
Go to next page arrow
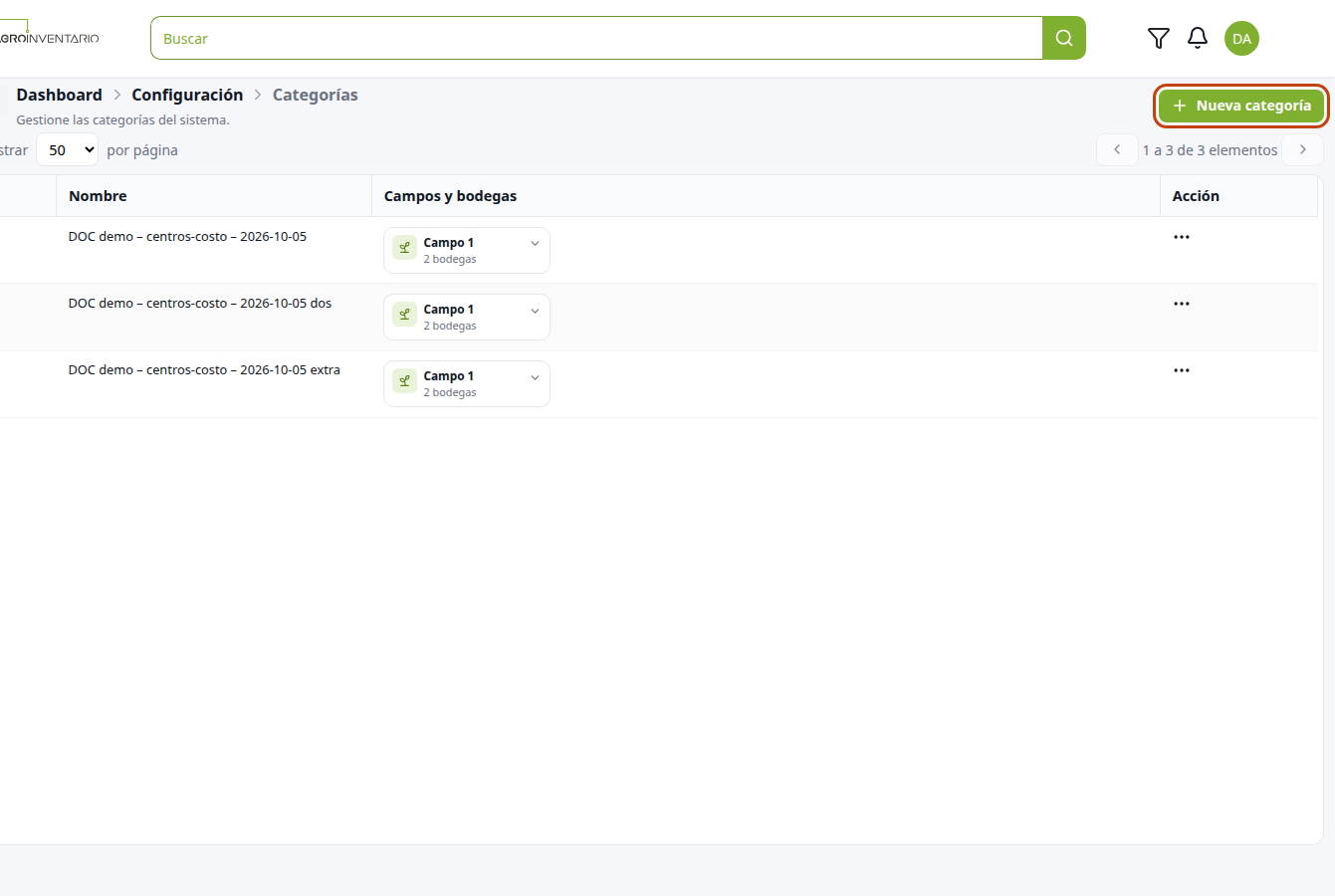[x=1303, y=149]
